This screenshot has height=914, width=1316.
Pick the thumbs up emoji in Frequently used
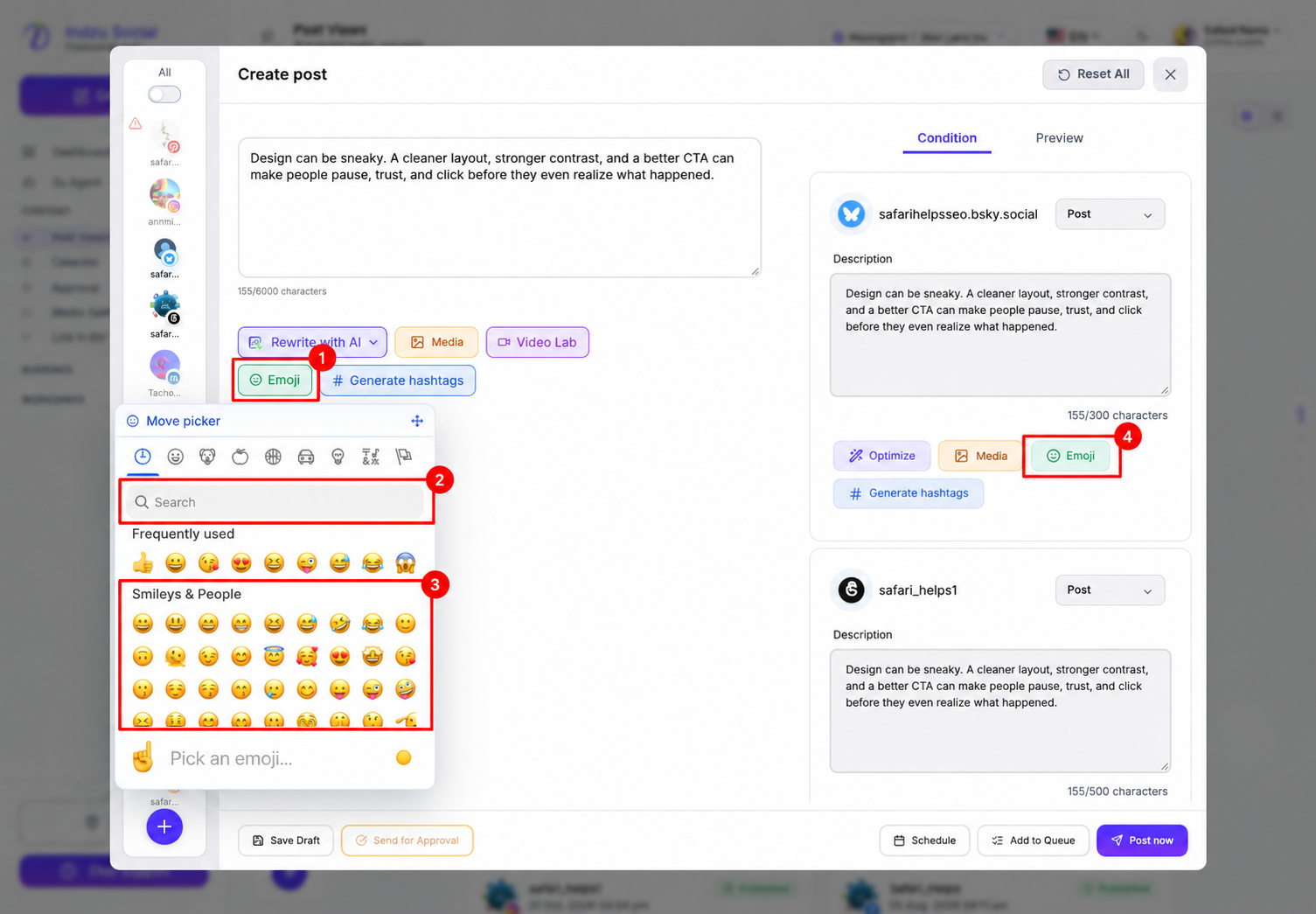143,563
